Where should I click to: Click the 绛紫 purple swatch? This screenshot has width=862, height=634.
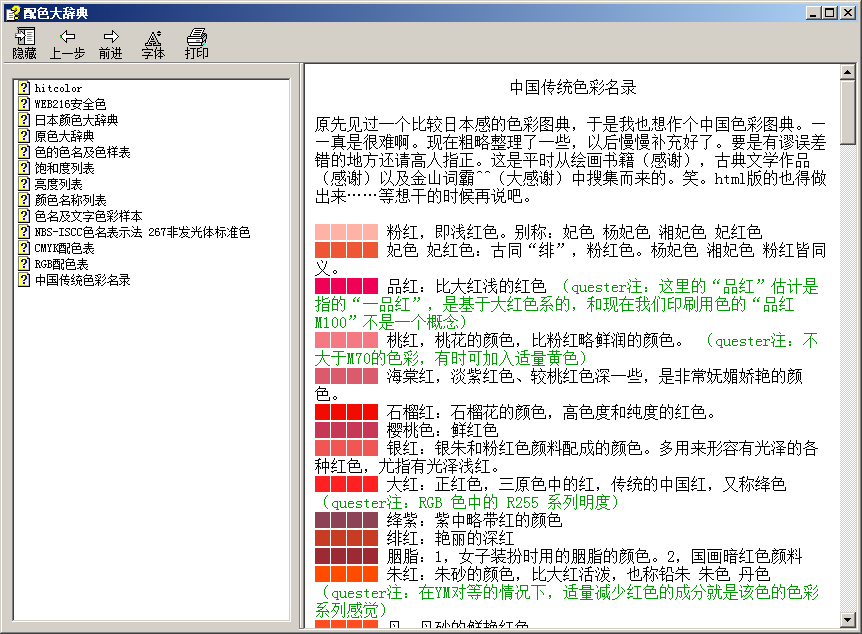pos(346,520)
